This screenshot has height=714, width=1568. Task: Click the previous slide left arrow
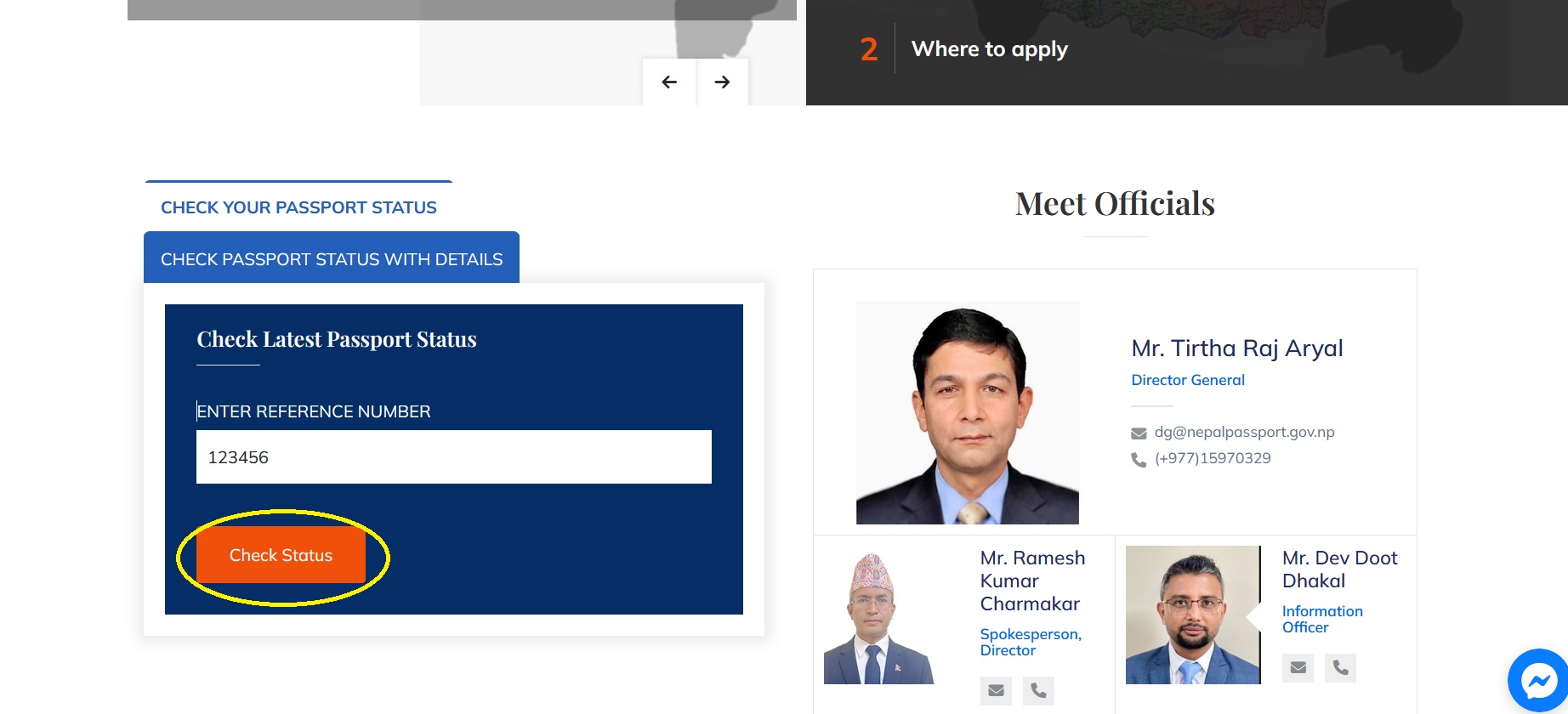tap(669, 82)
